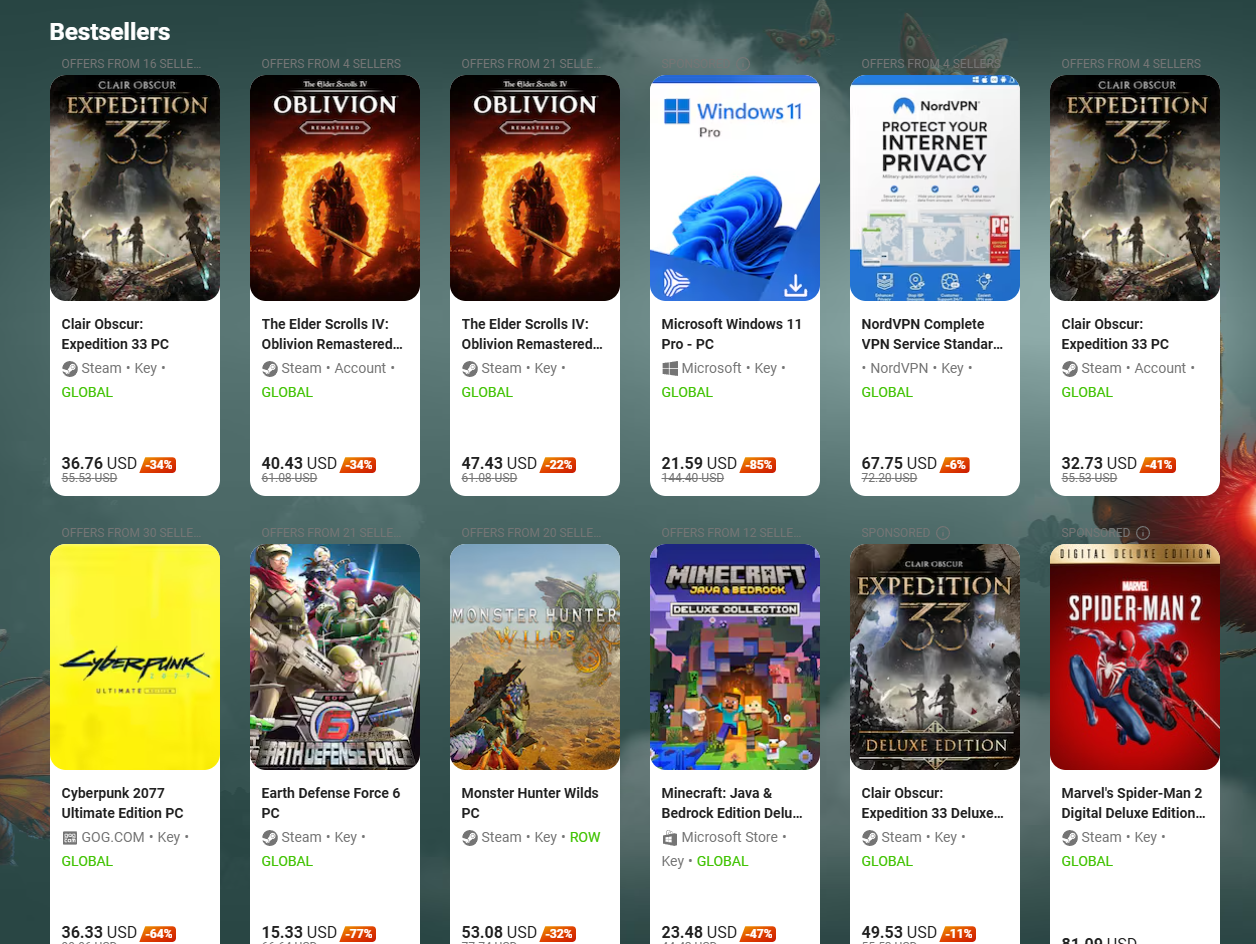Click Steam icon on 32.73 USD Clair Obscur card
The height and width of the screenshot is (944, 1256).
click(1069, 368)
